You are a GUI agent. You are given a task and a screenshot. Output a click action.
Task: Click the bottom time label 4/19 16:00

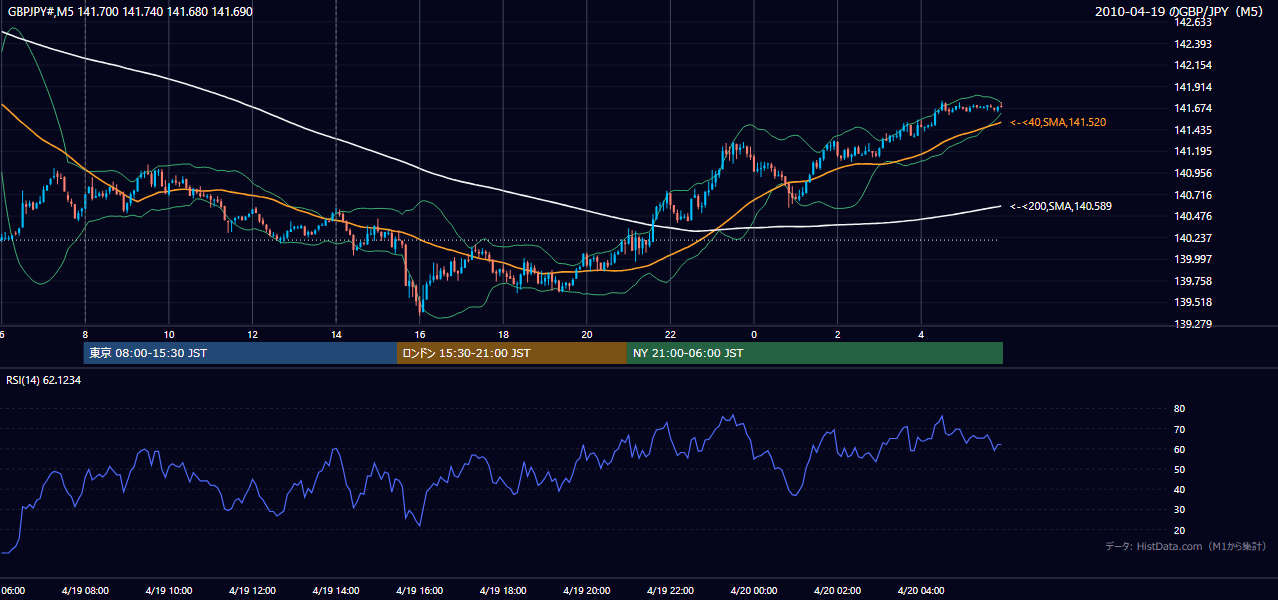(420, 590)
